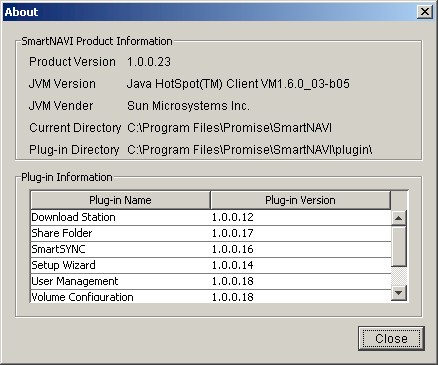The image size is (438, 365).
Task: Select the User Management row
Action: coord(211,281)
